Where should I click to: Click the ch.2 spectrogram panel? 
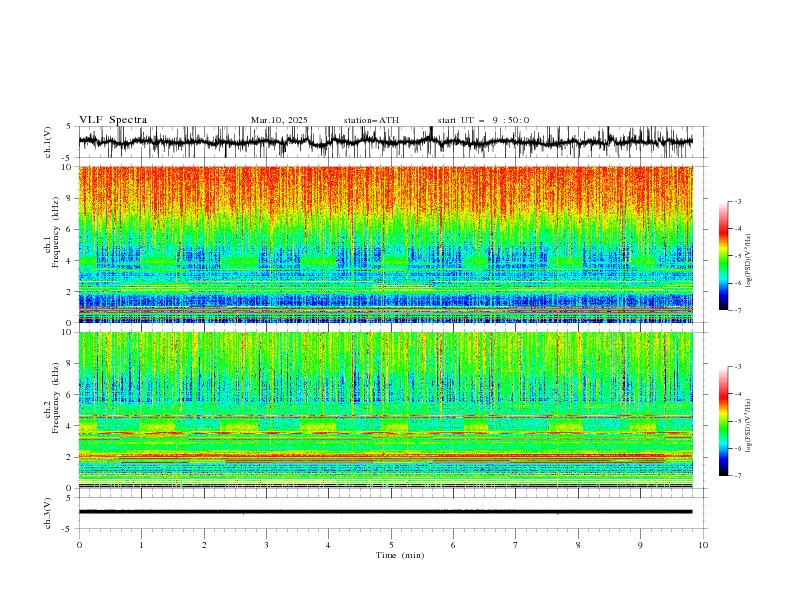[x=385, y=410]
